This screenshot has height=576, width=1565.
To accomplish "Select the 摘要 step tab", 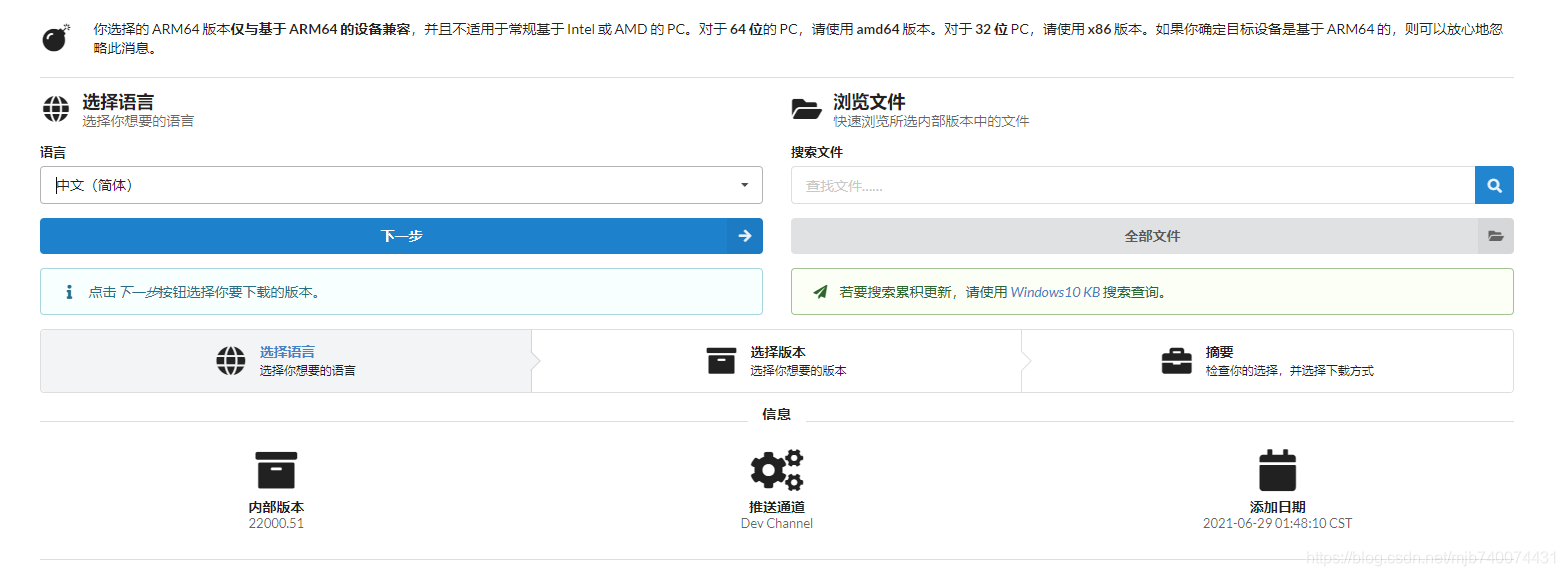I will (x=1267, y=361).
